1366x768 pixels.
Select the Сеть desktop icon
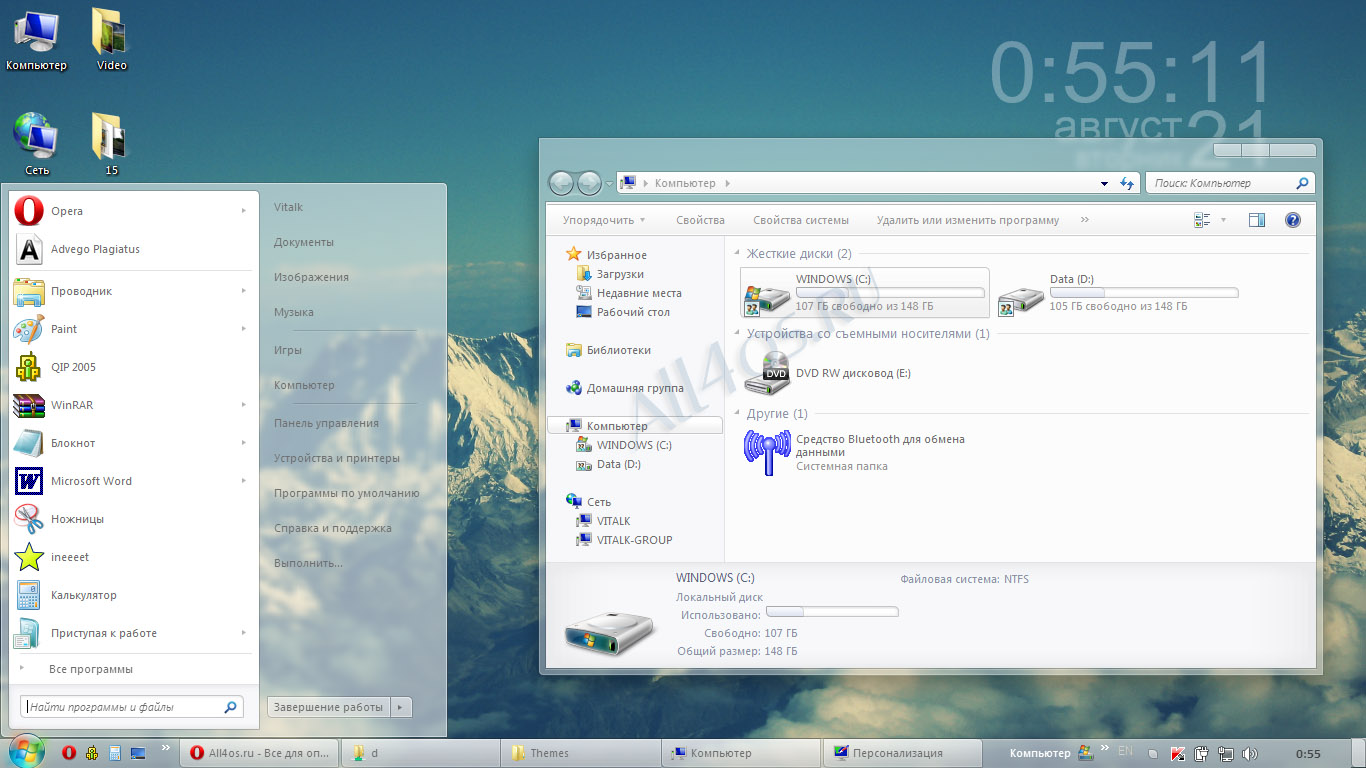[x=36, y=144]
